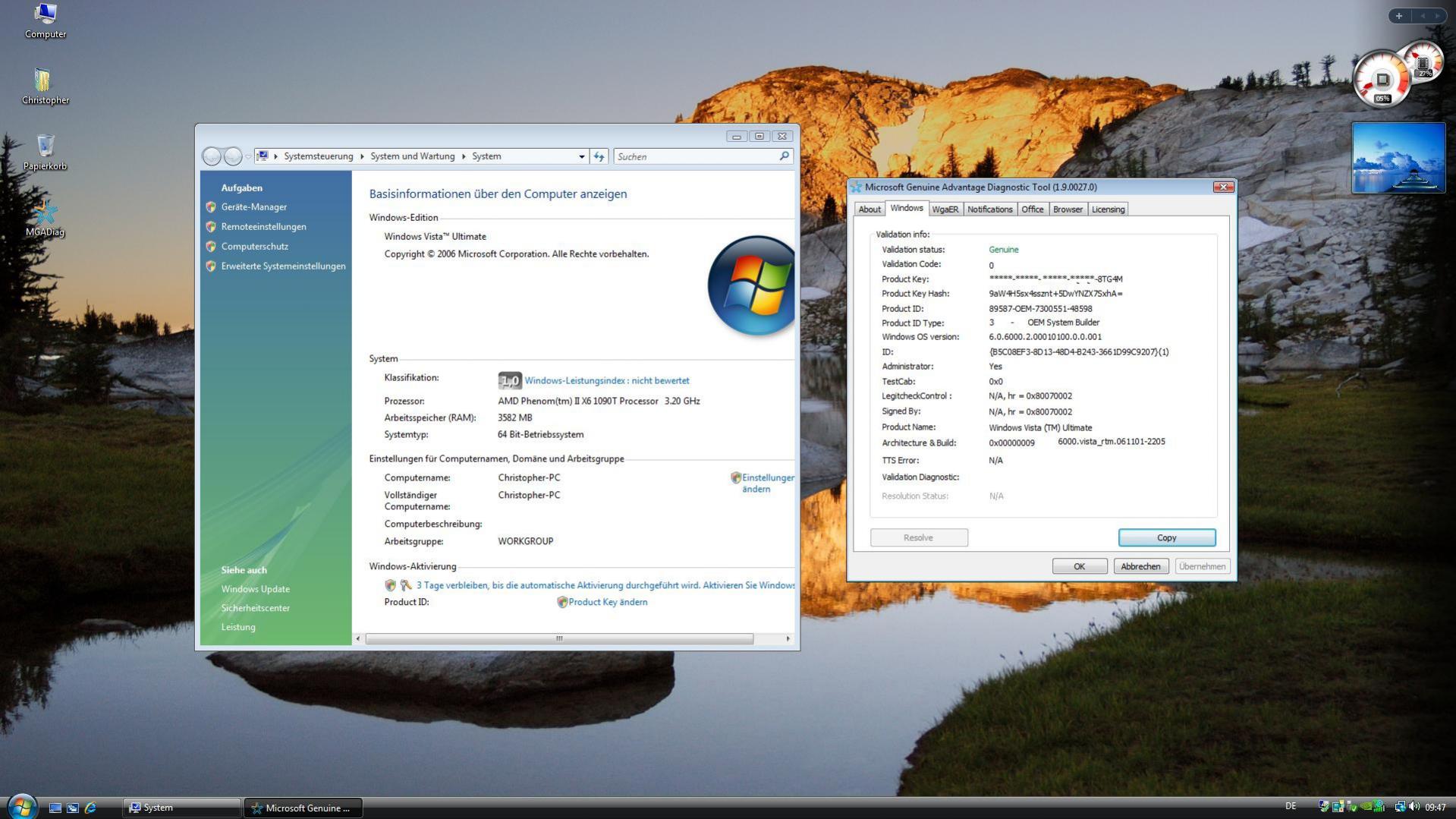Open the Computer desktop icon
Screen dimensions: 1456x819
tap(45, 20)
